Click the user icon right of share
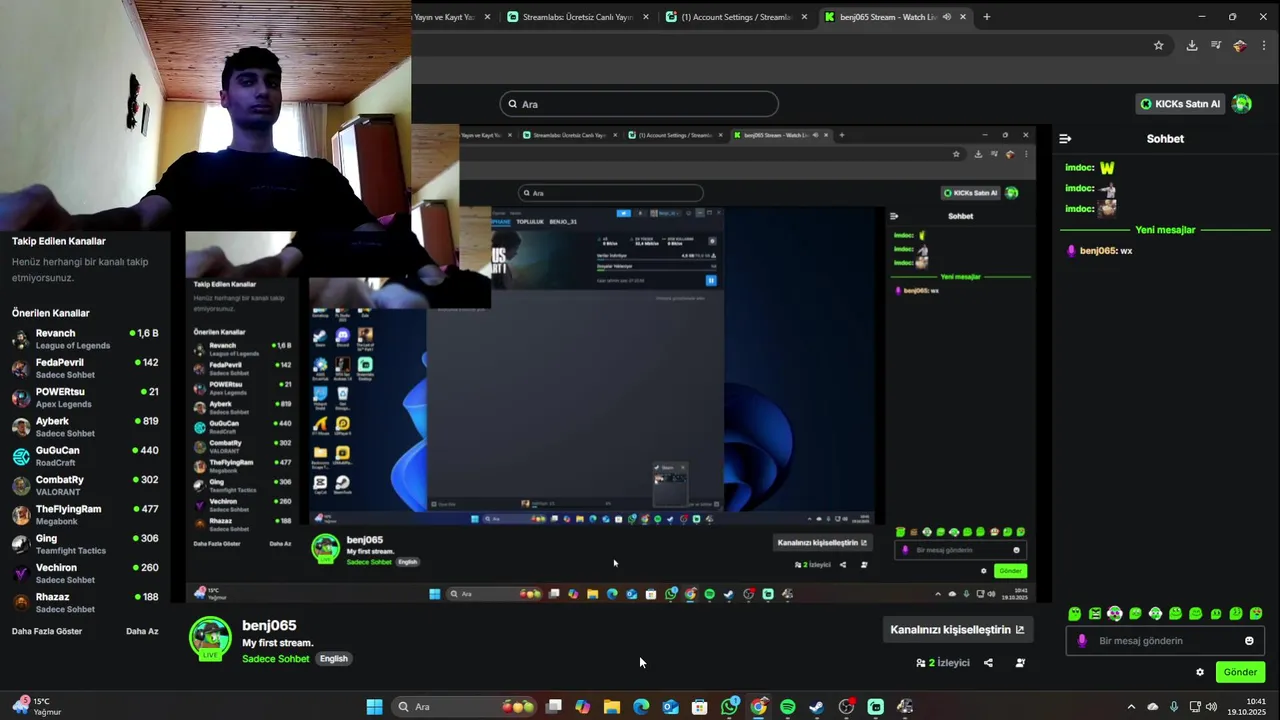 tap(1020, 663)
